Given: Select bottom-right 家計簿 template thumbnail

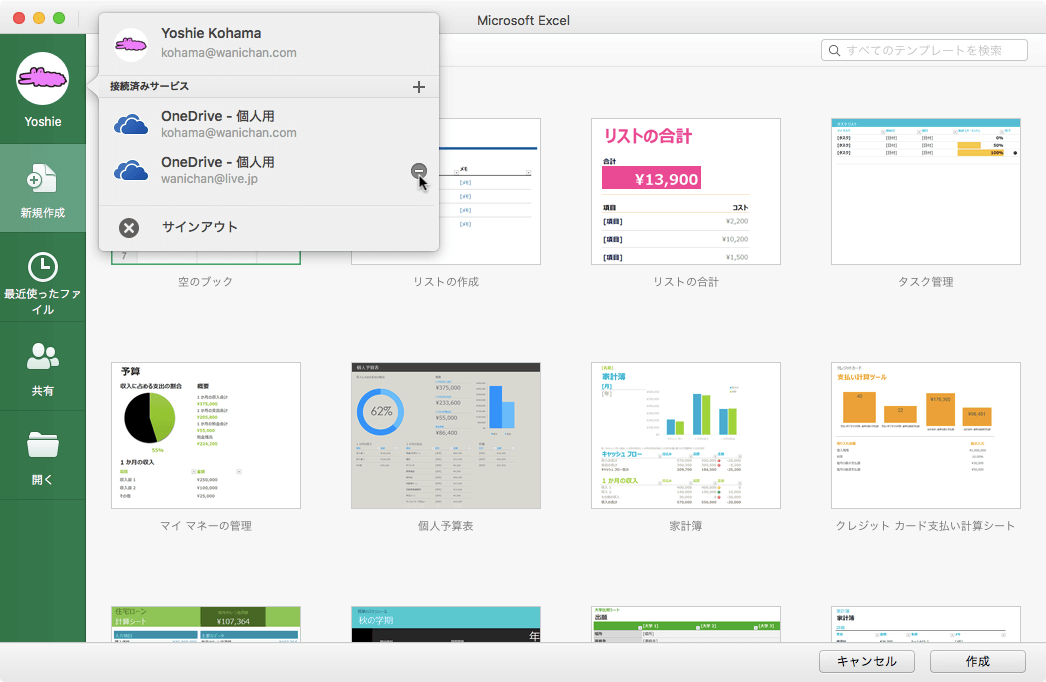Looking at the screenshot, I should (926, 624).
